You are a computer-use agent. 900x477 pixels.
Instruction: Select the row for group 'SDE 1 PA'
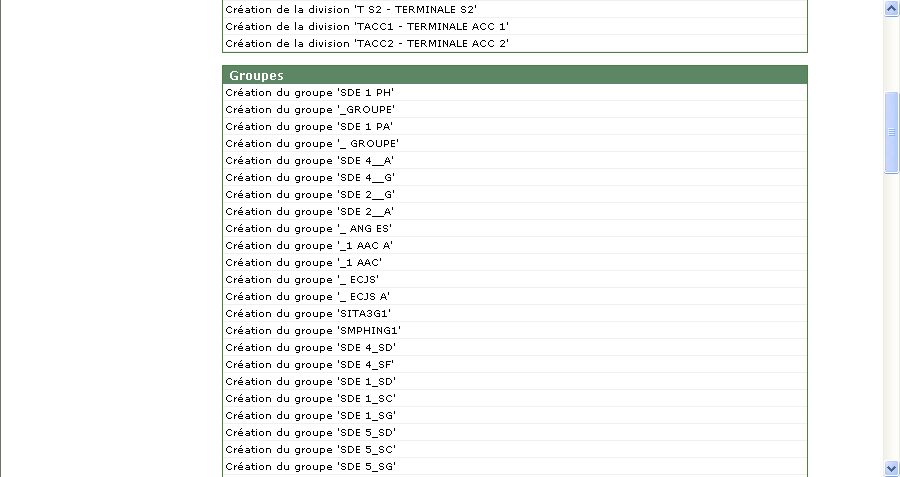[x=515, y=126]
